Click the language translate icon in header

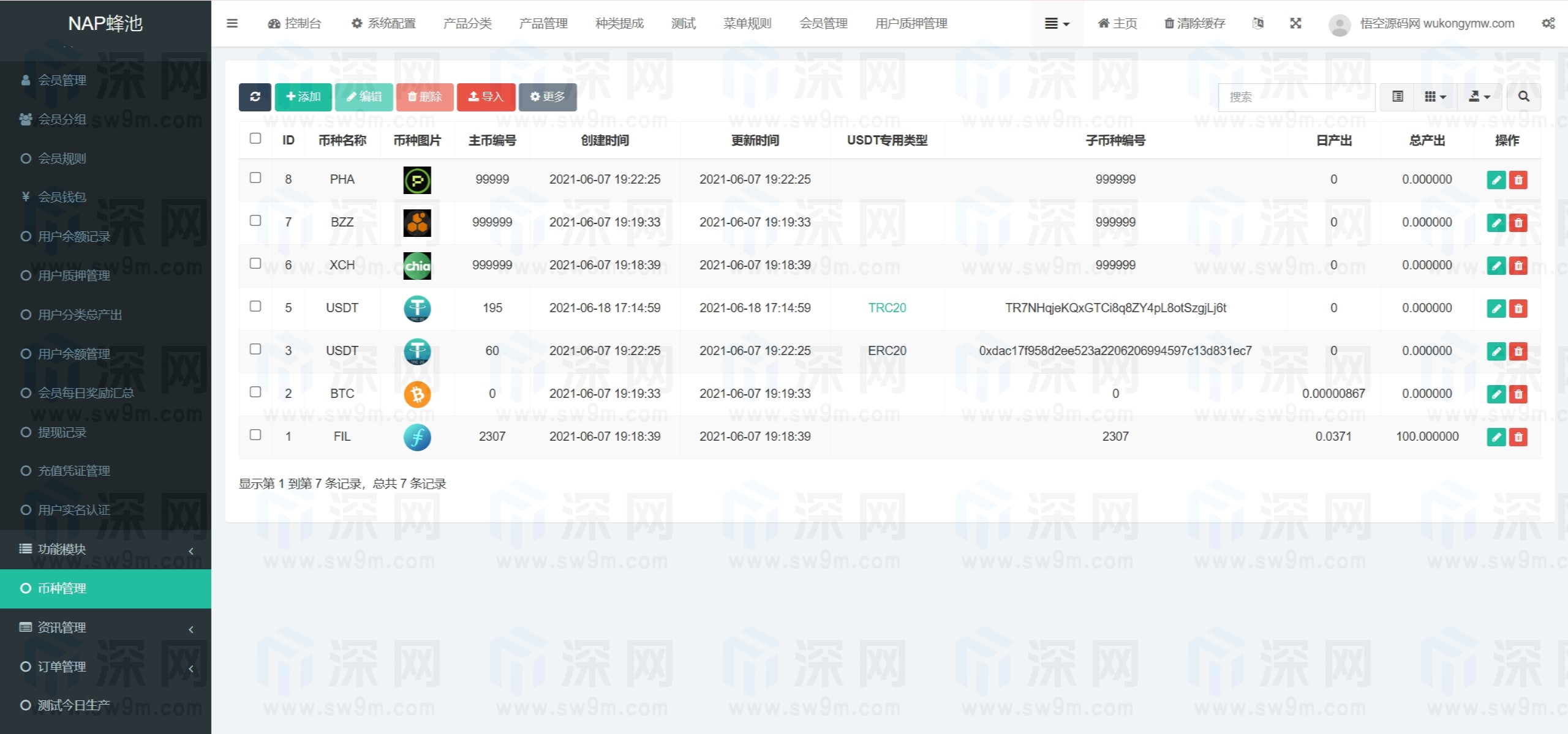(x=1258, y=23)
